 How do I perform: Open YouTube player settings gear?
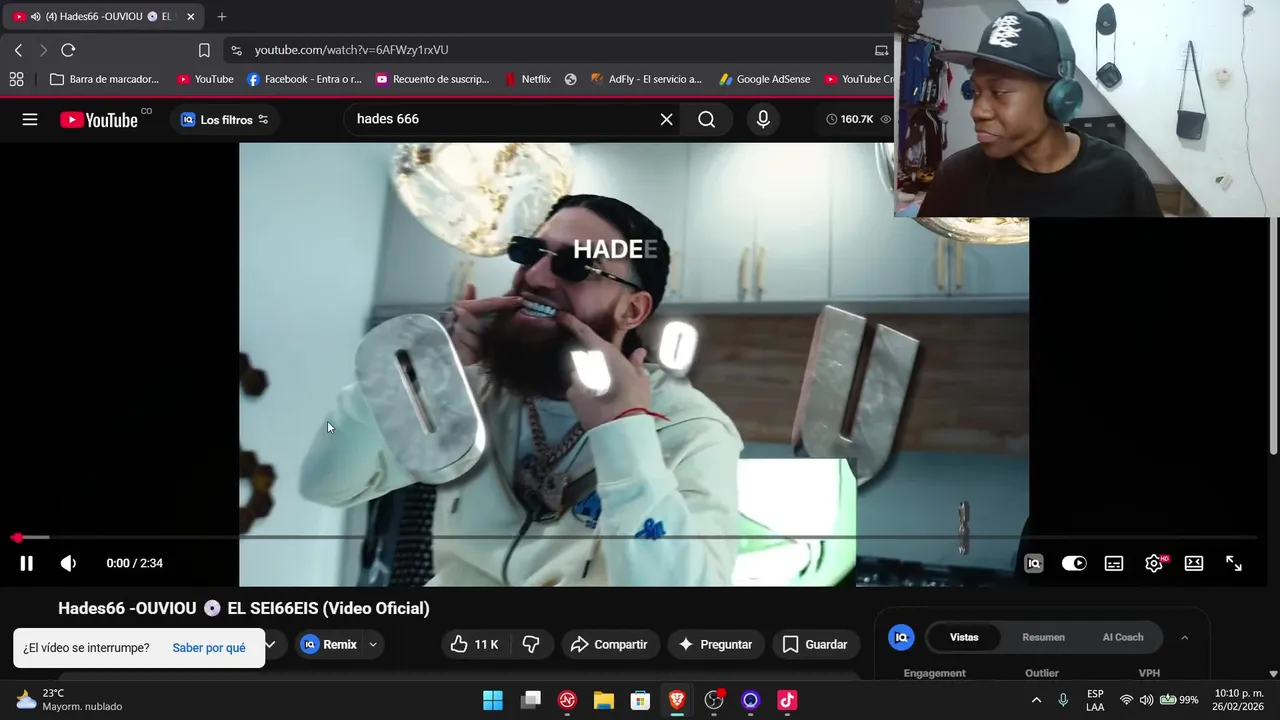(x=1154, y=563)
